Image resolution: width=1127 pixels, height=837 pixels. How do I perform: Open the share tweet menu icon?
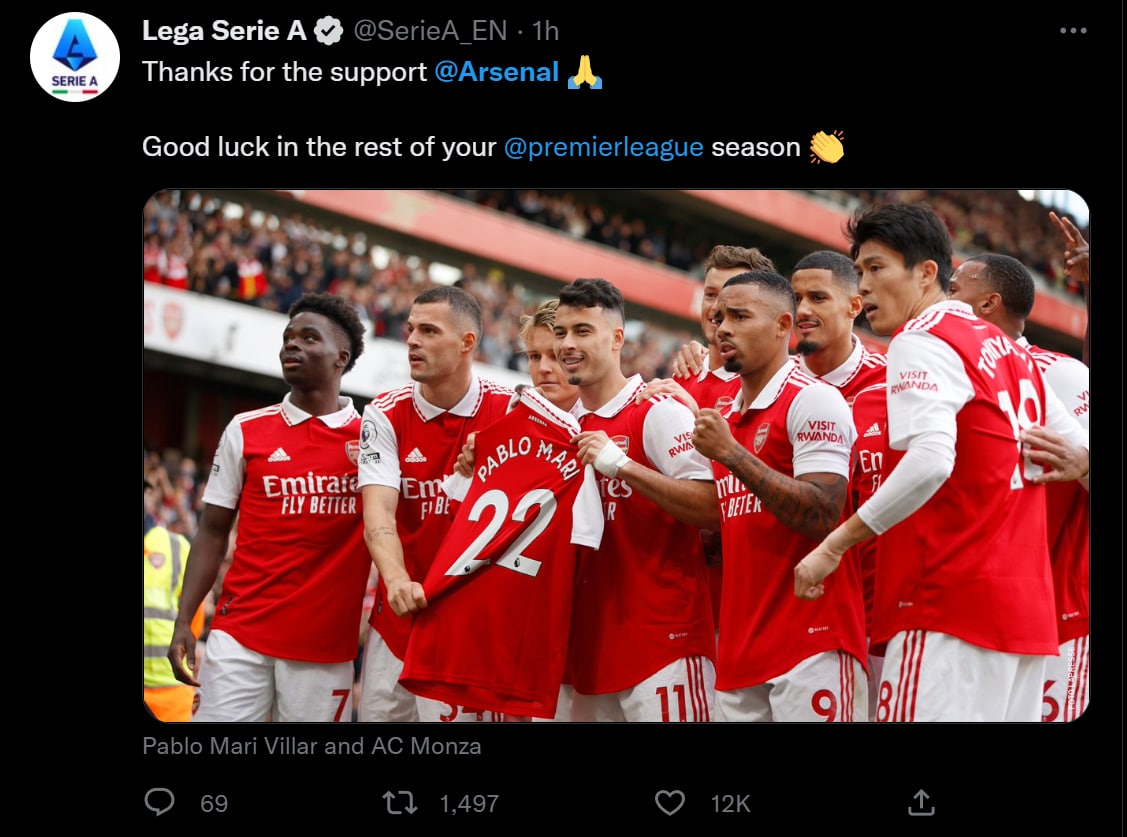[x=920, y=802]
